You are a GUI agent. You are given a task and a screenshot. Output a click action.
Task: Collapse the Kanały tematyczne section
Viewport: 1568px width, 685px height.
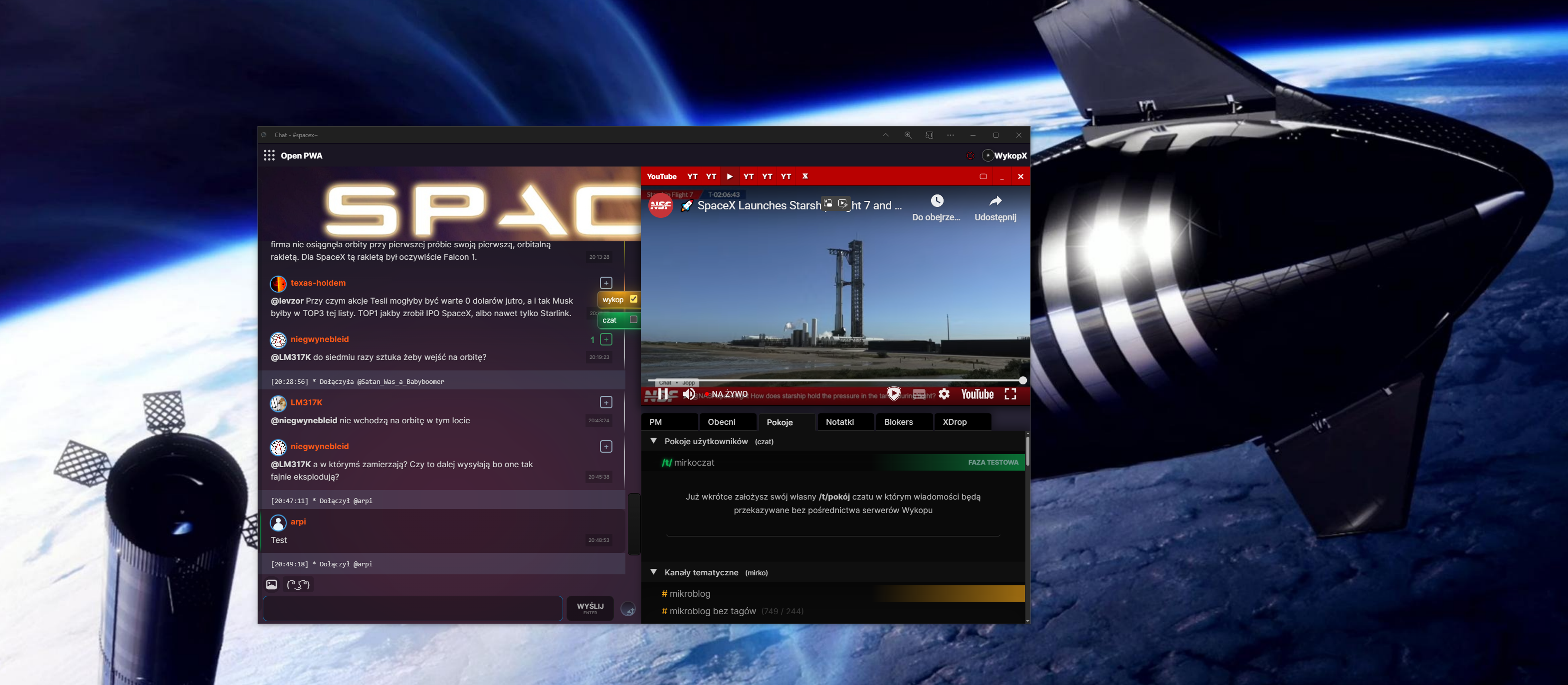coord(654,572)
